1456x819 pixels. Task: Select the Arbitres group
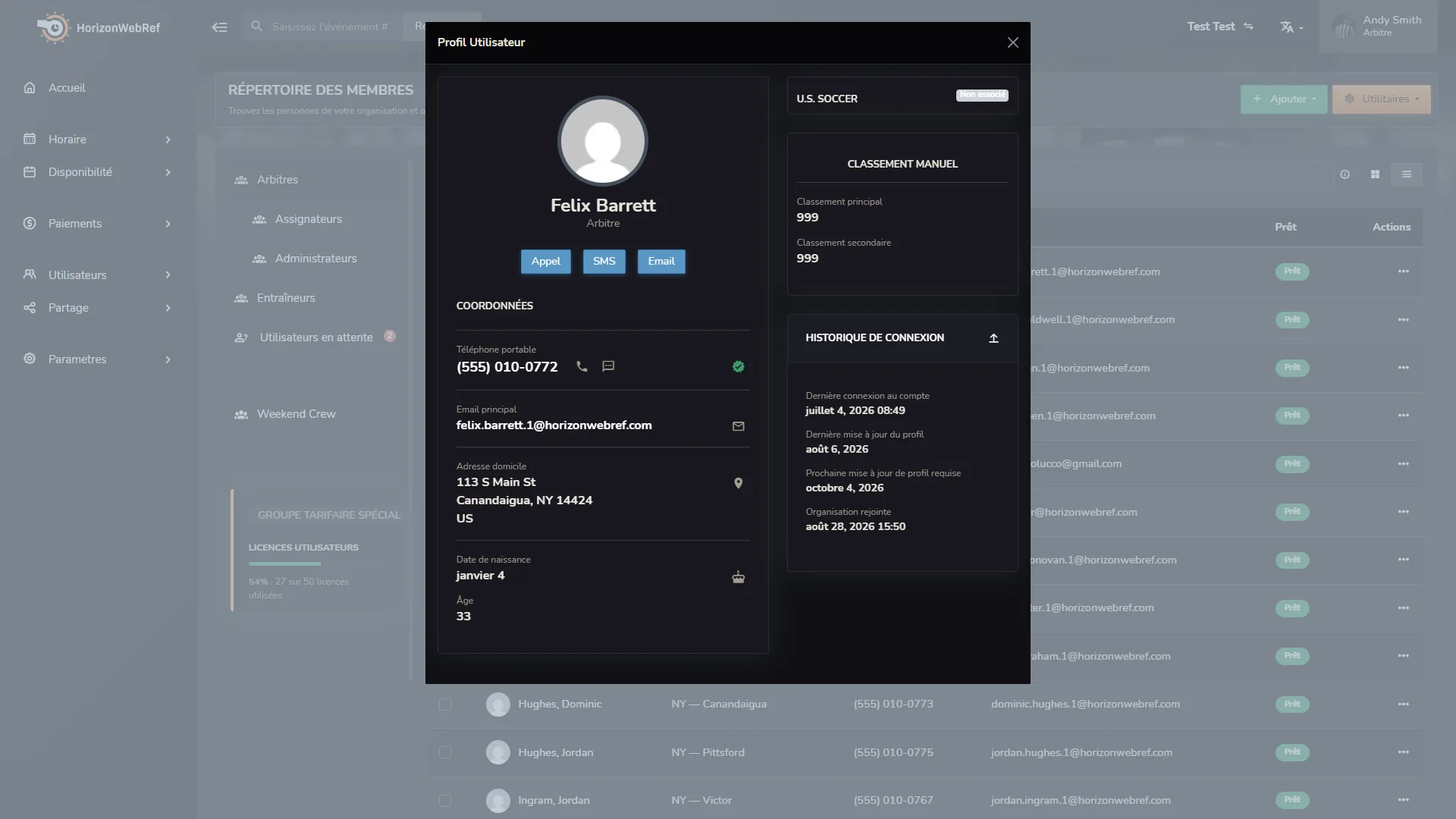pyautogui.click(x=315, y=180)
